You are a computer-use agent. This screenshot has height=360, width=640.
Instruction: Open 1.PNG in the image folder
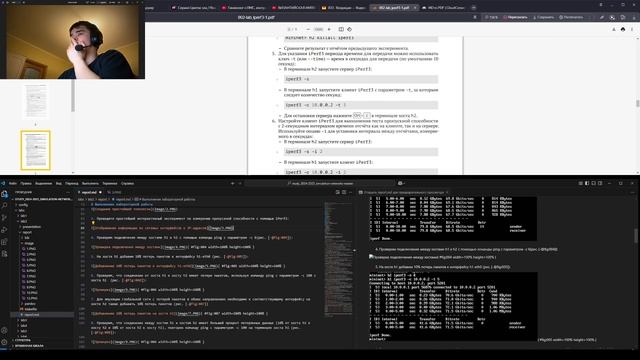click(31, 249)
